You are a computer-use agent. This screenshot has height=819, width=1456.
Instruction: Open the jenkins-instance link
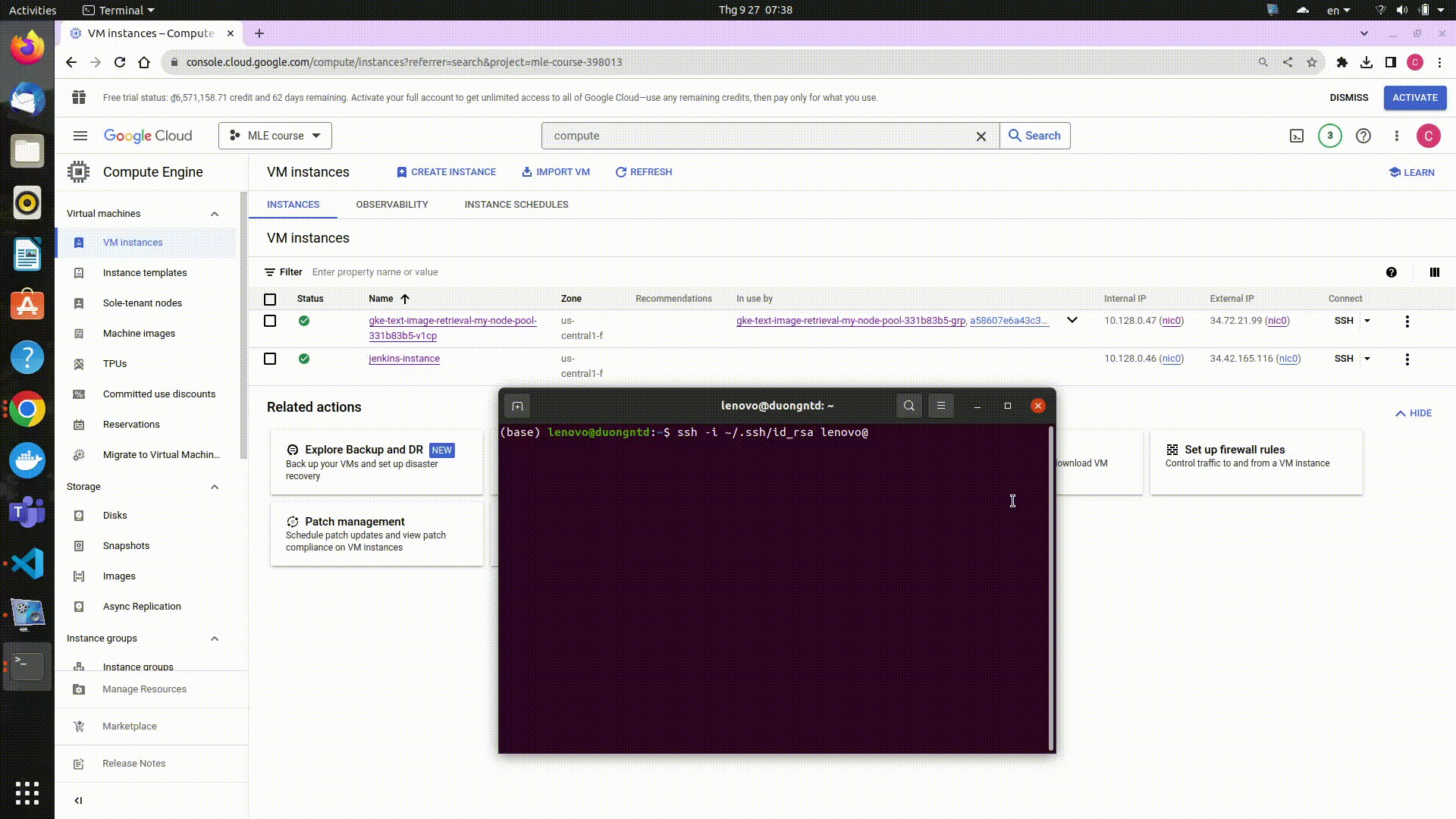click(404, 359)
